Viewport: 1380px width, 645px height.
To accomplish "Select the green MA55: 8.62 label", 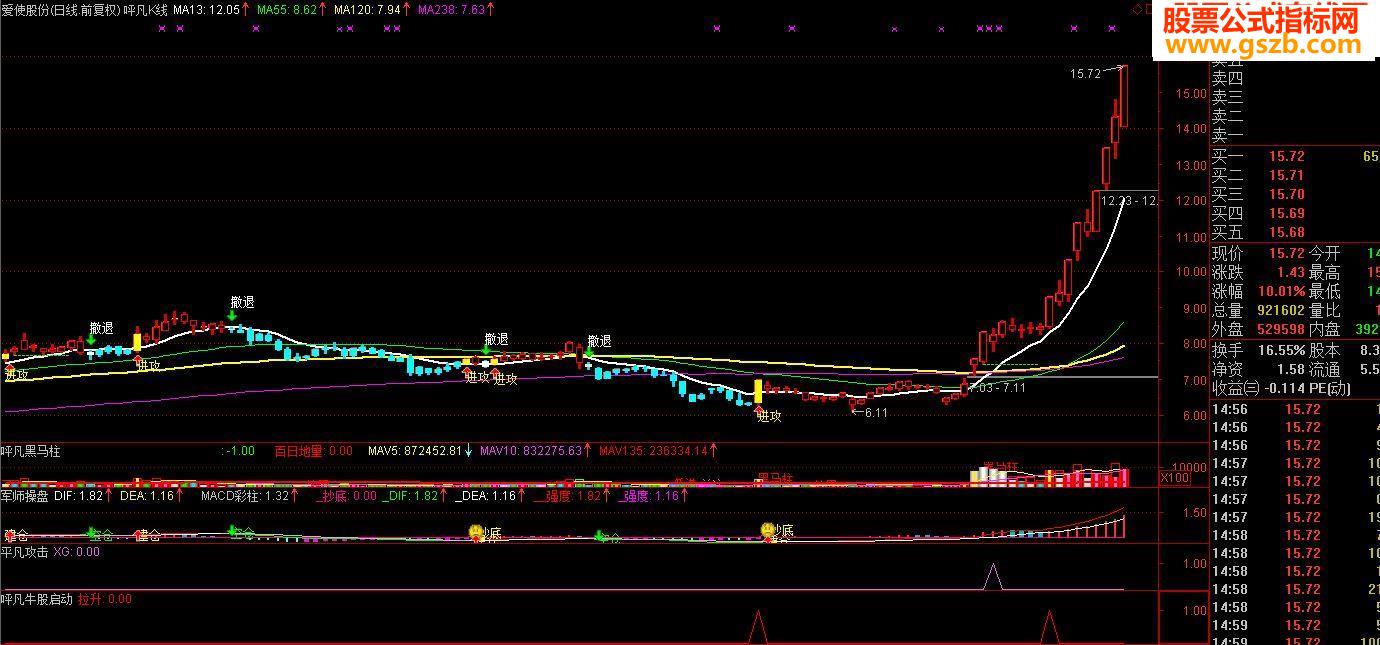I will click(x=291, y=9).
